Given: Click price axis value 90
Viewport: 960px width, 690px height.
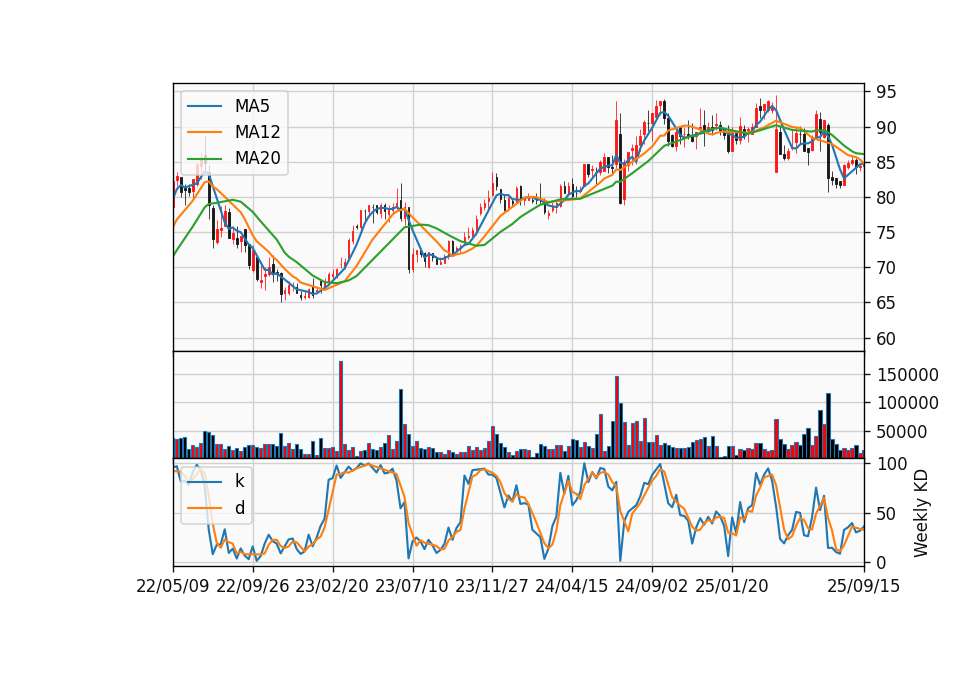Looking at the screenshot, I should pos(886,128).
